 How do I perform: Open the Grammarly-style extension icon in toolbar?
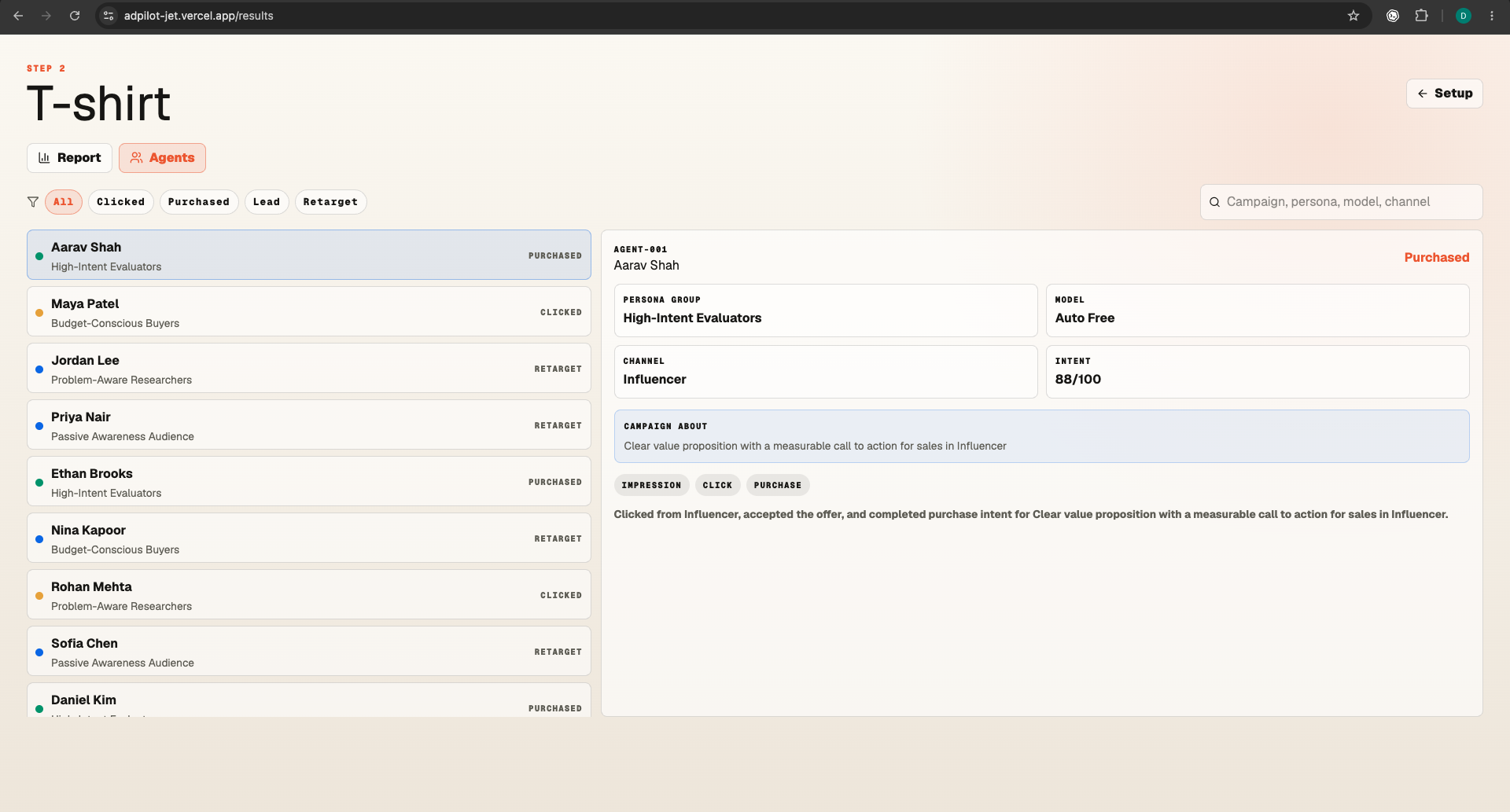1393,16
